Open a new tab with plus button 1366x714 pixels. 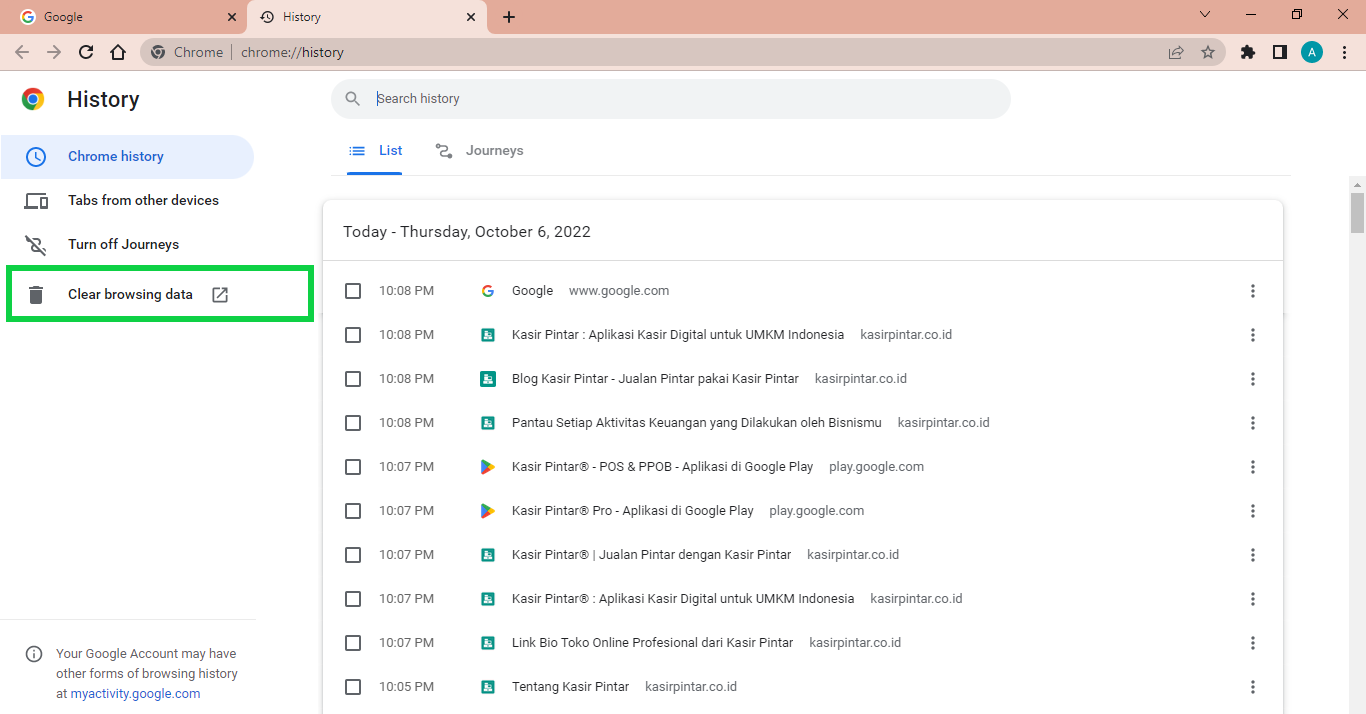coord(509,17)
